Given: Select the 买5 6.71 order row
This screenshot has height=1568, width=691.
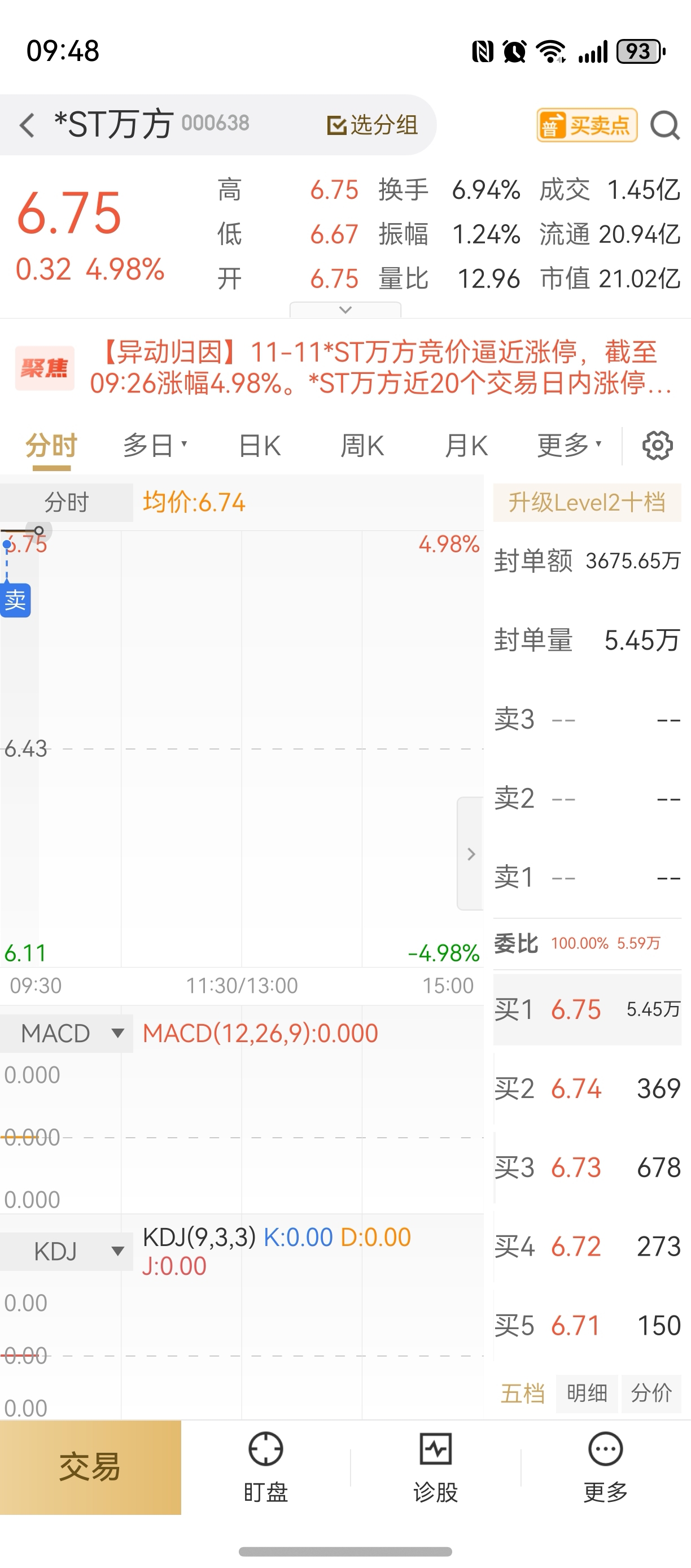Looking at the screenshot, I should (587, 1326).
